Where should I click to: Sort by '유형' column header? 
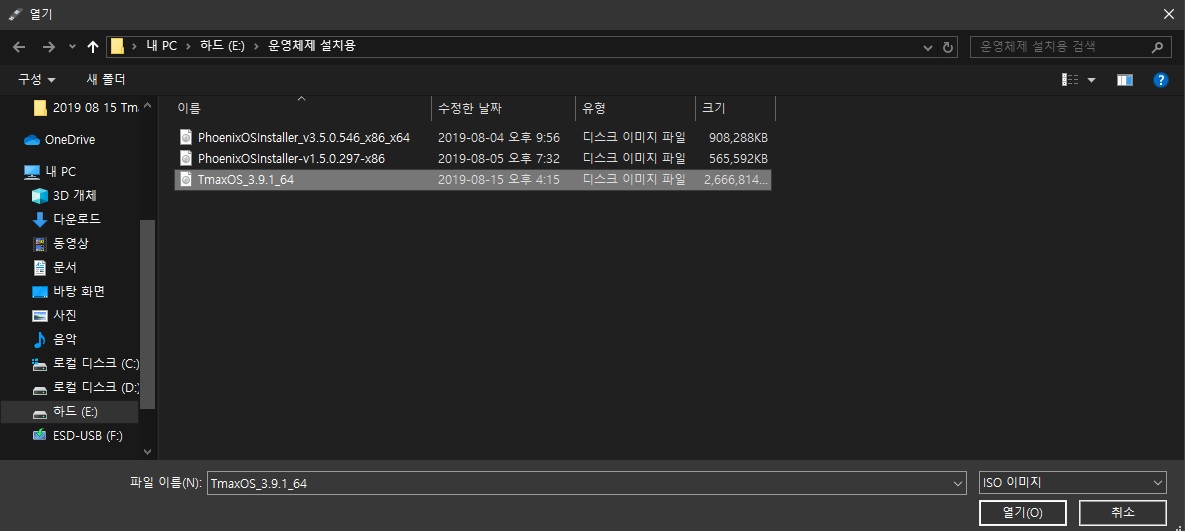point(636,109)
